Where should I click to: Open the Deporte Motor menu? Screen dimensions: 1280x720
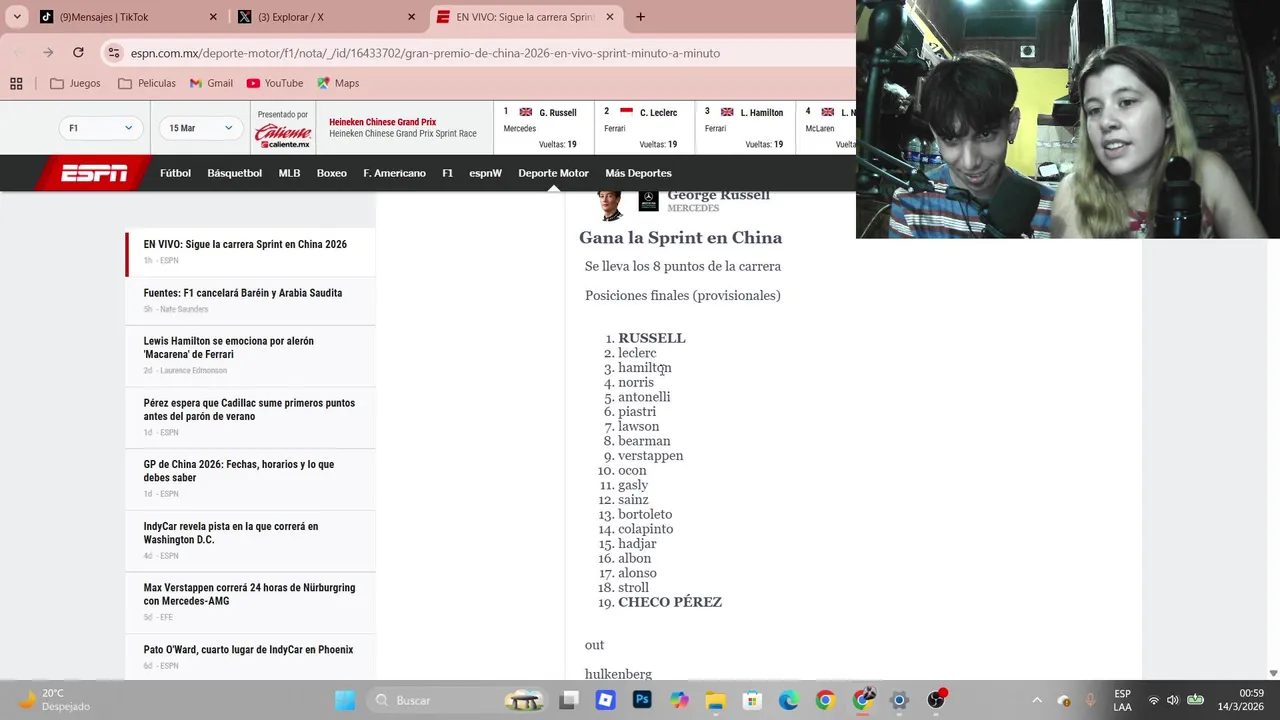coord(553,173)
